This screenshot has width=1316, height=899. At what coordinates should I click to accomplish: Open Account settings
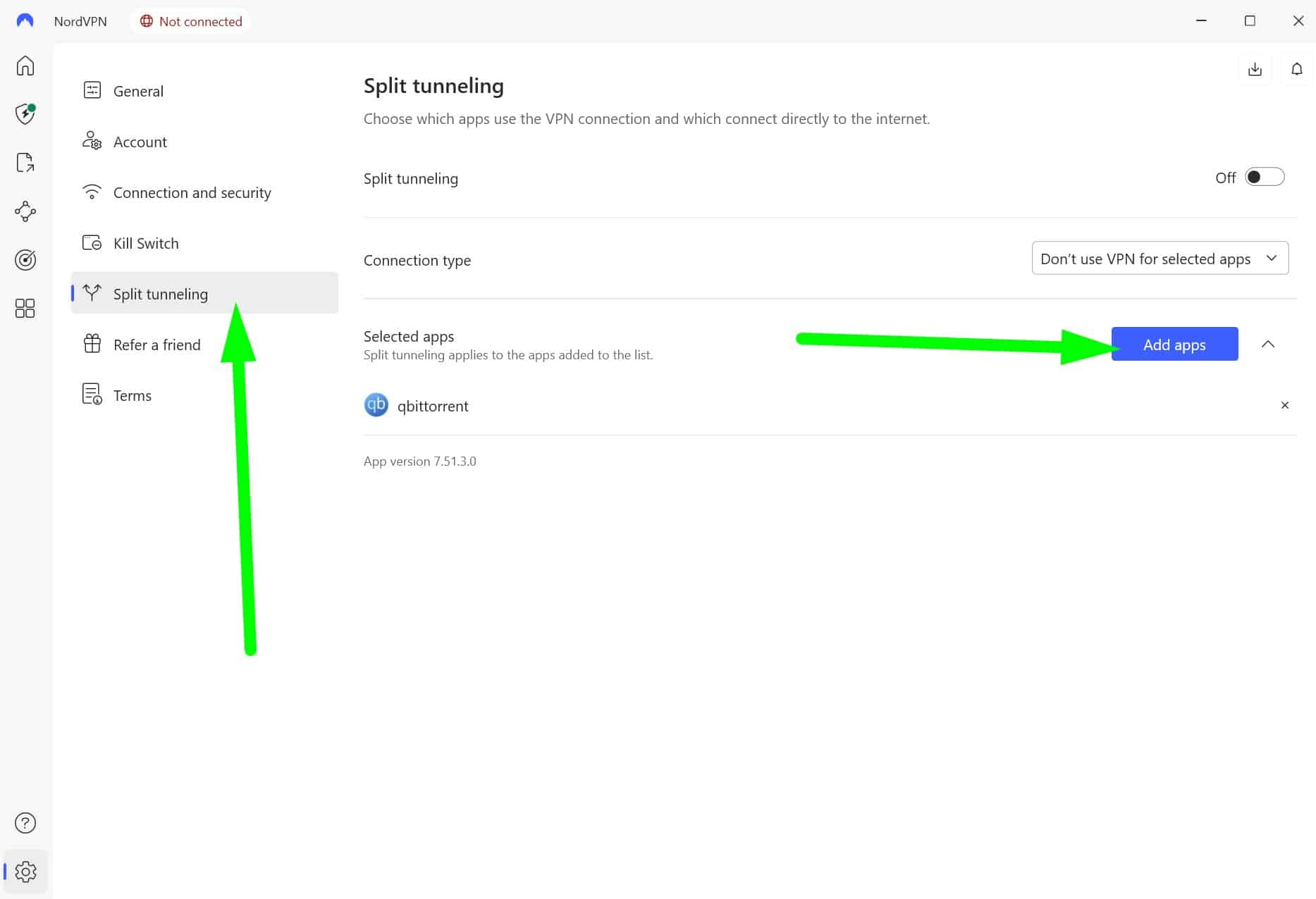(x=204, y=142)
